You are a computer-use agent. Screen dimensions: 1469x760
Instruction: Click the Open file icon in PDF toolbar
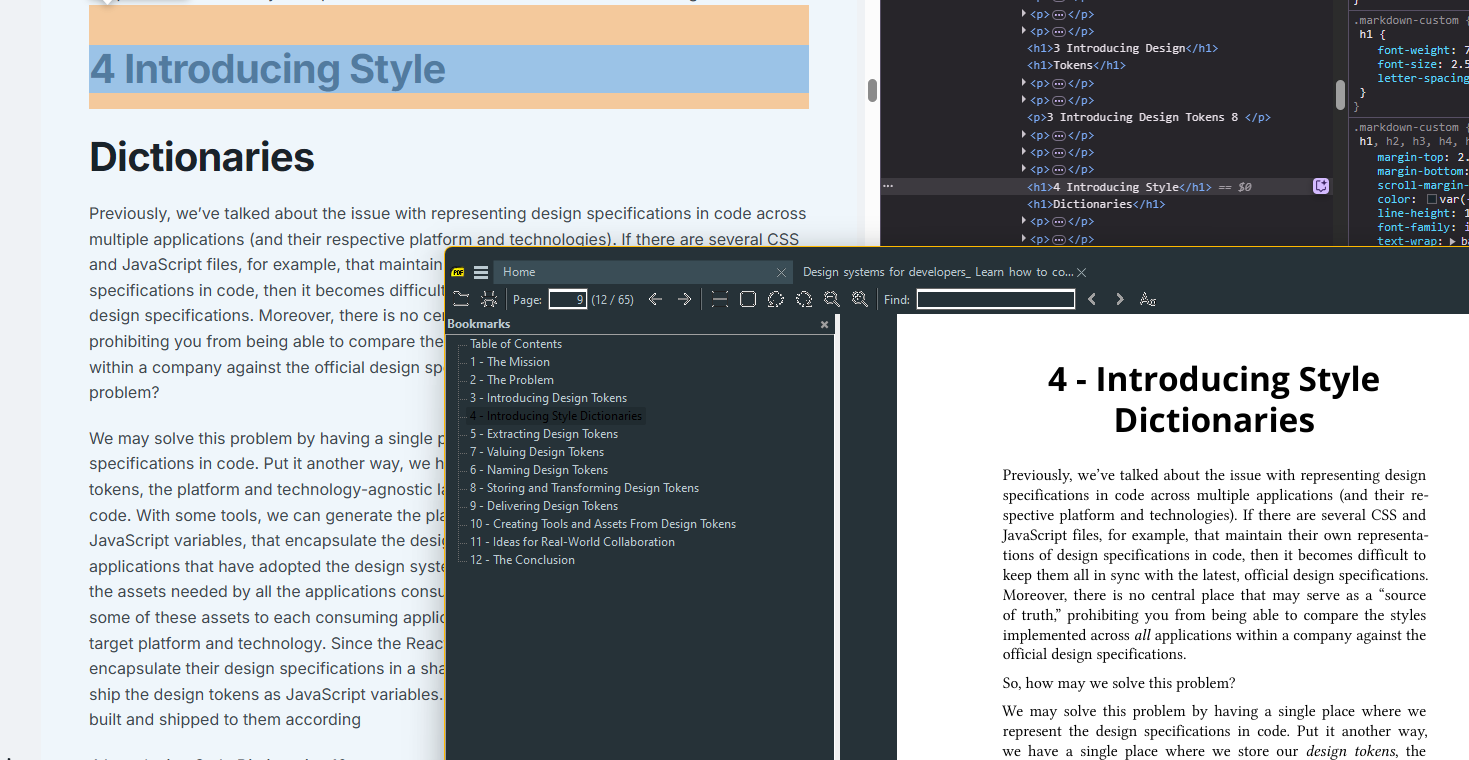tap(461, 299)
